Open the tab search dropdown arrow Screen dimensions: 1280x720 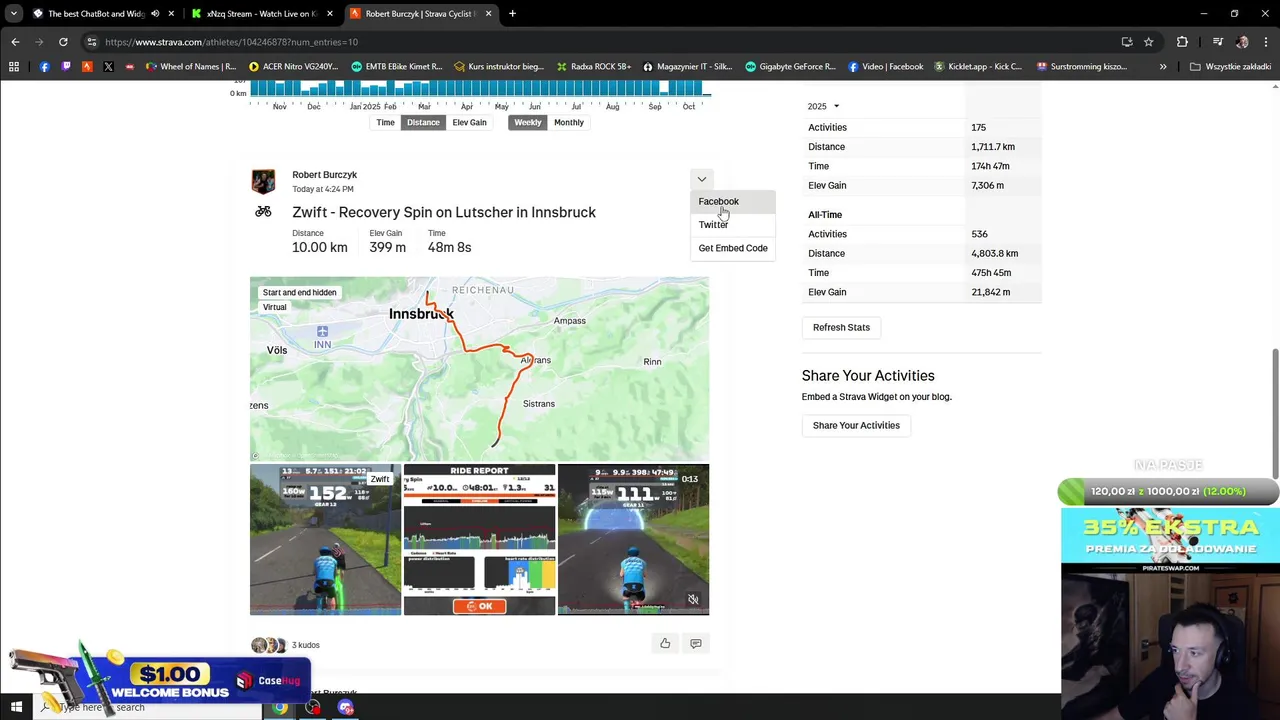(13, 14)
